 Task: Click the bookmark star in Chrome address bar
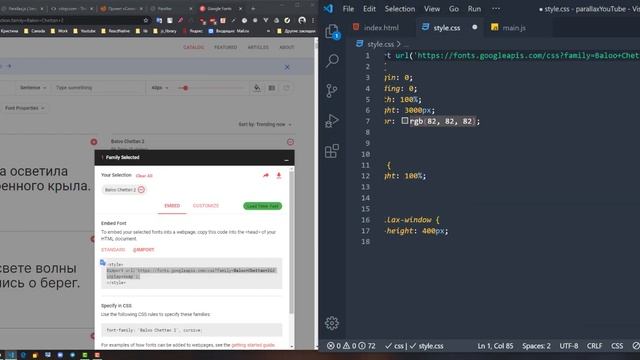coord(146,20)
